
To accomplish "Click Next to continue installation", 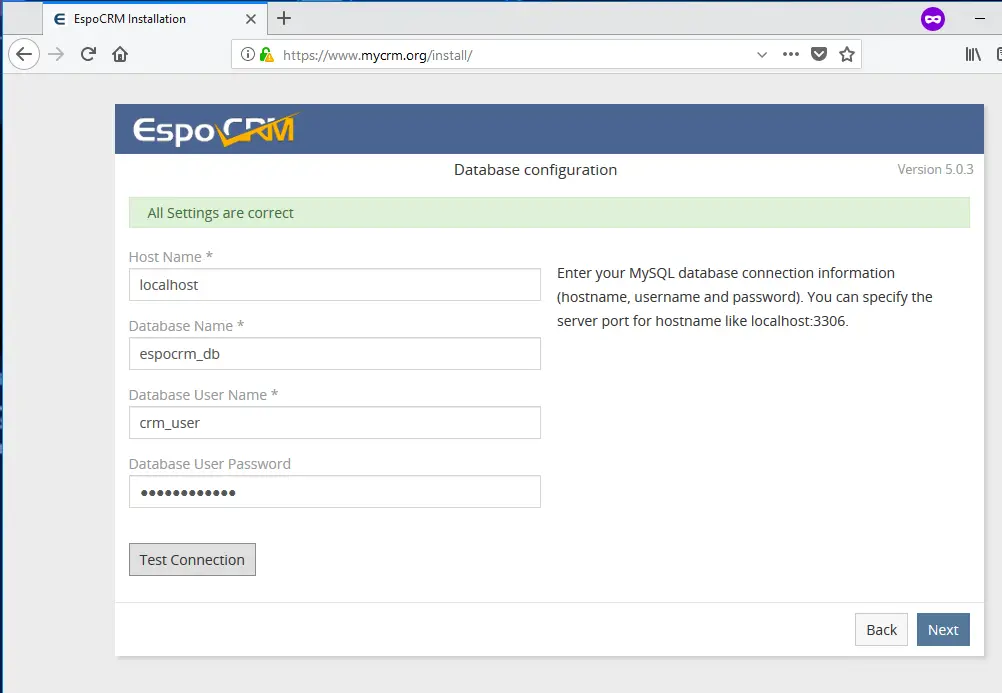I will coord(942,629).
